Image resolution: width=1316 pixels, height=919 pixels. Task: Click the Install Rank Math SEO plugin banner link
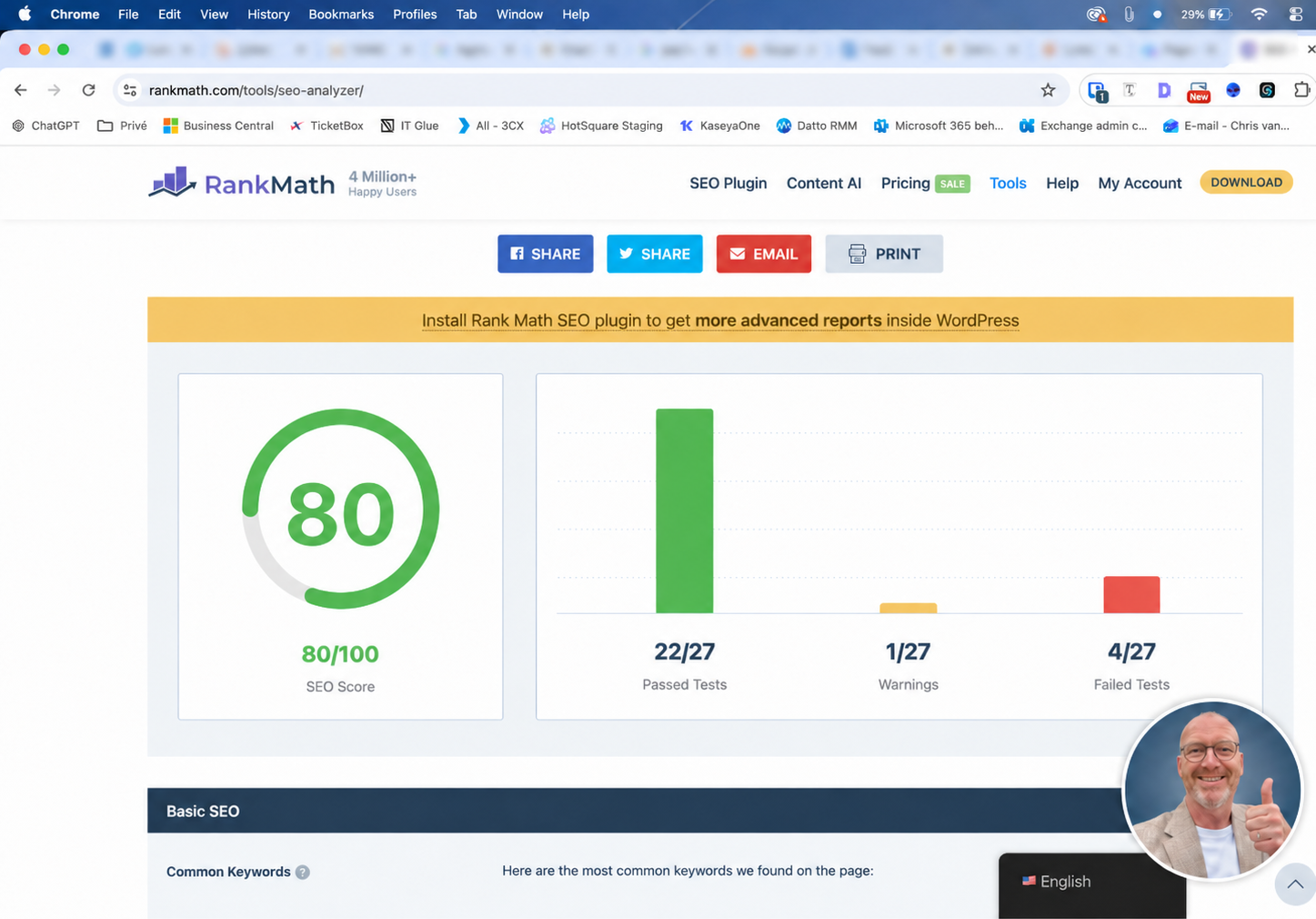720,320
